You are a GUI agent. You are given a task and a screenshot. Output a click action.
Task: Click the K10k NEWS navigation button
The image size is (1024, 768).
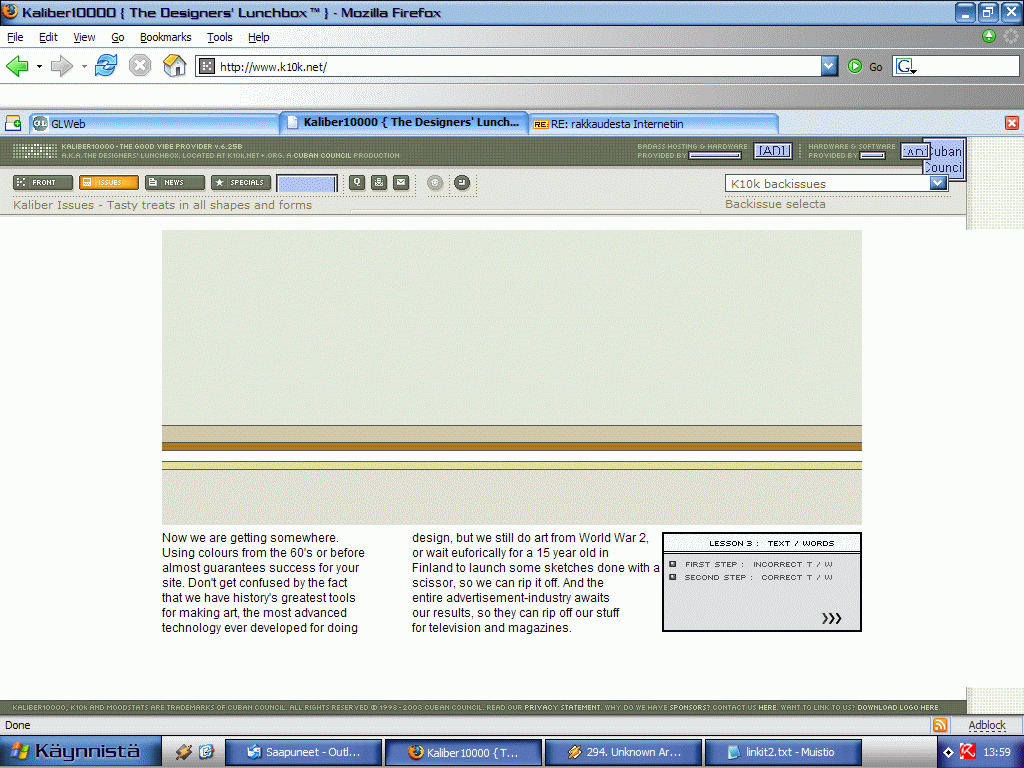[174, 182]
